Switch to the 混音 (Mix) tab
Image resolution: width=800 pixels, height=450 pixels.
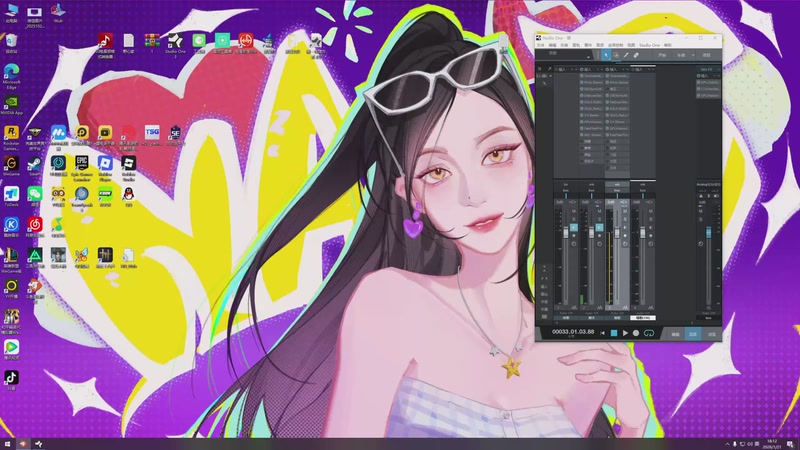tap(693, 334)
